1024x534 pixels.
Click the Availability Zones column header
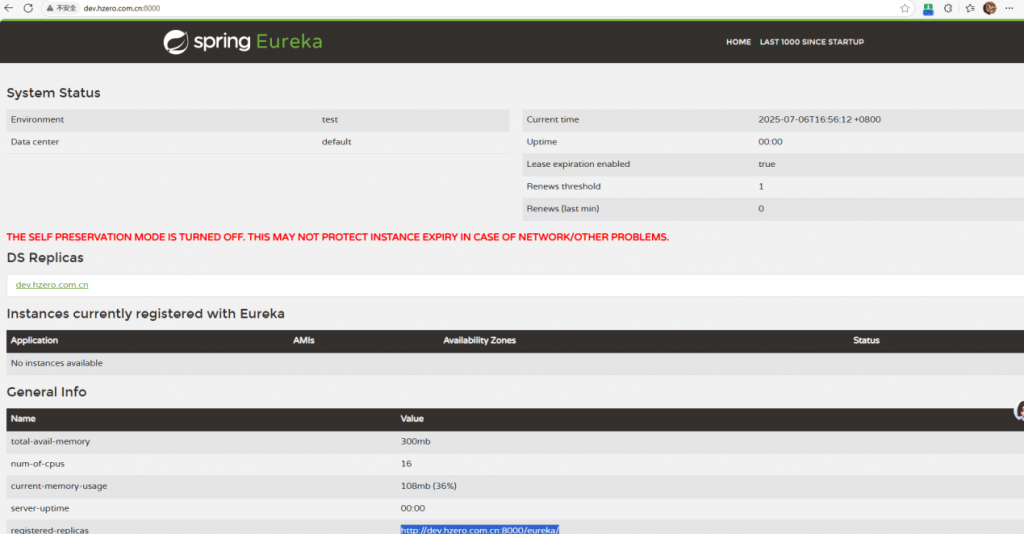point(479,341)
